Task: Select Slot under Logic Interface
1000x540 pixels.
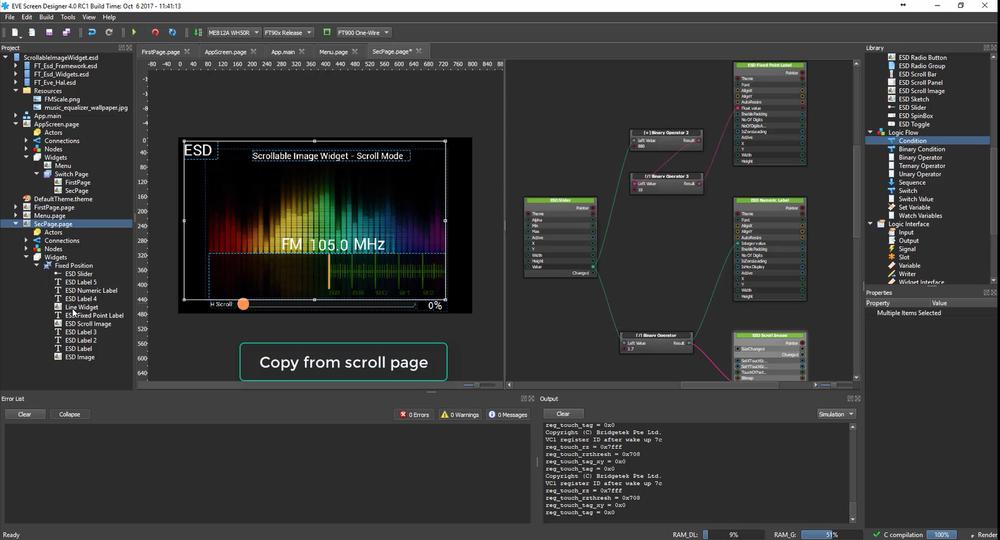Action: click(x=904, y=258)
